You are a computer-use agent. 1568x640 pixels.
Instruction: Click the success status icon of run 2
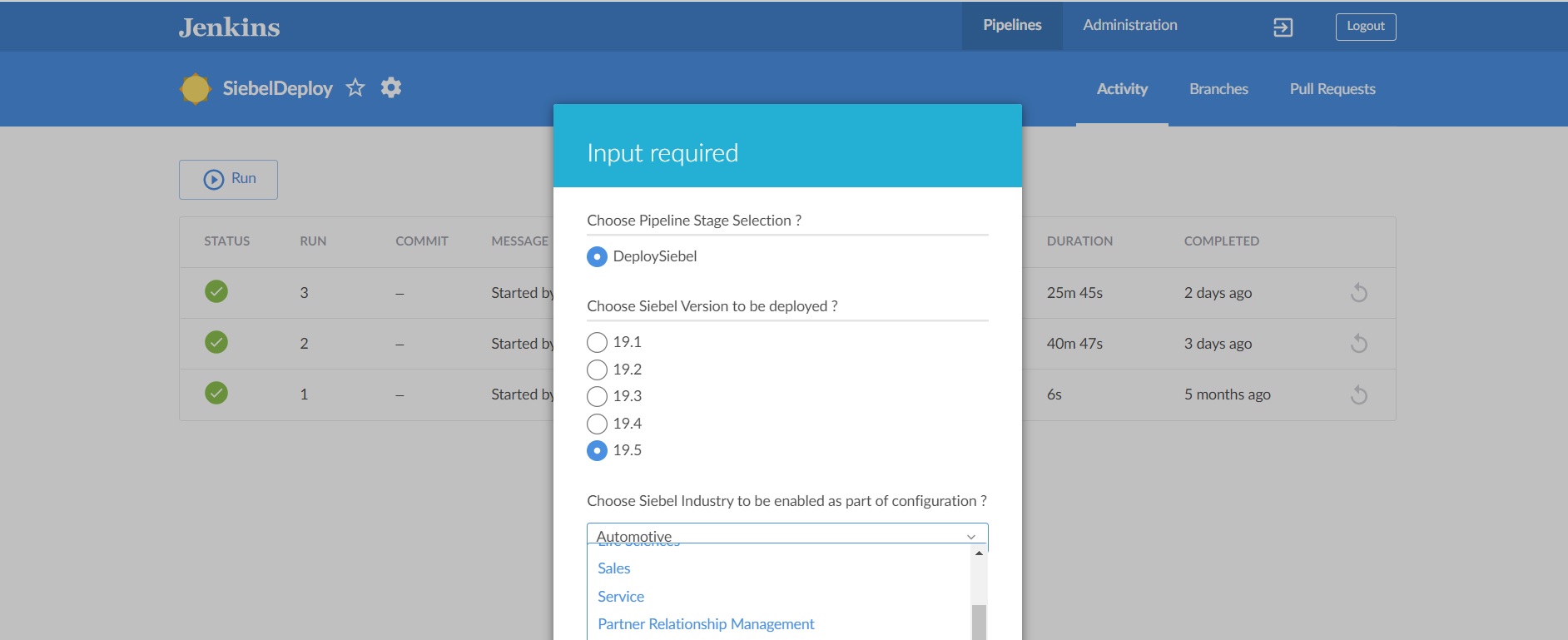point(216,342)
